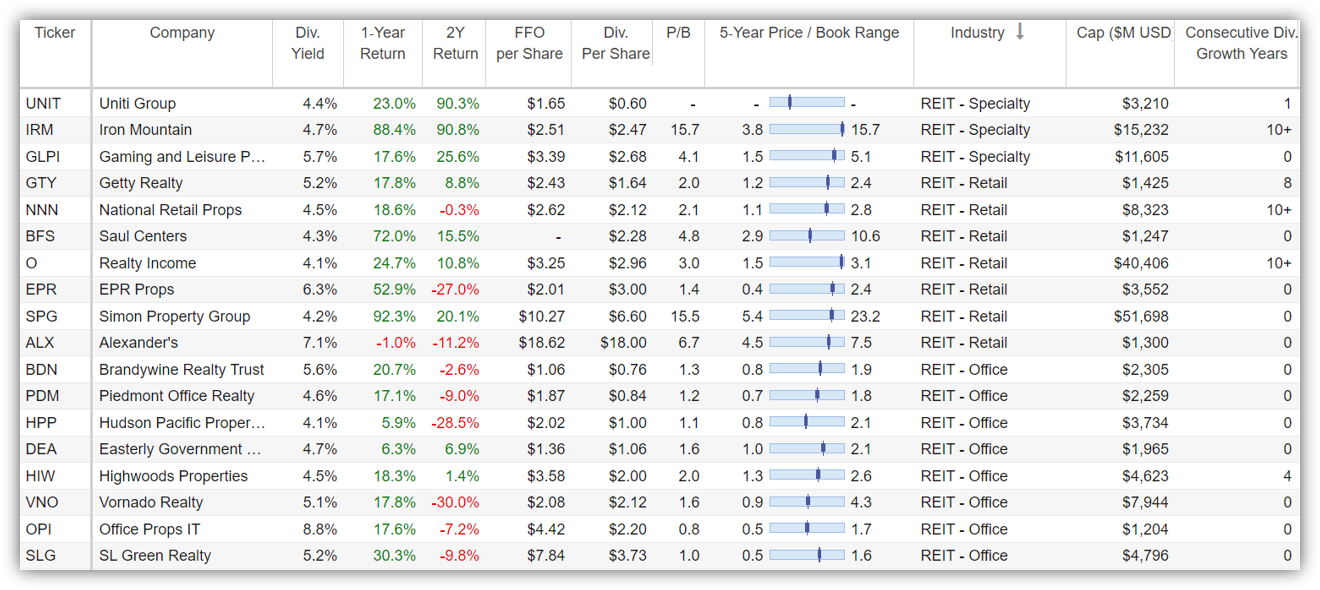The width and height of the screenshot is (1320, 590).
Task: Click the Div. Per Share header
Action: click(616, 43)
